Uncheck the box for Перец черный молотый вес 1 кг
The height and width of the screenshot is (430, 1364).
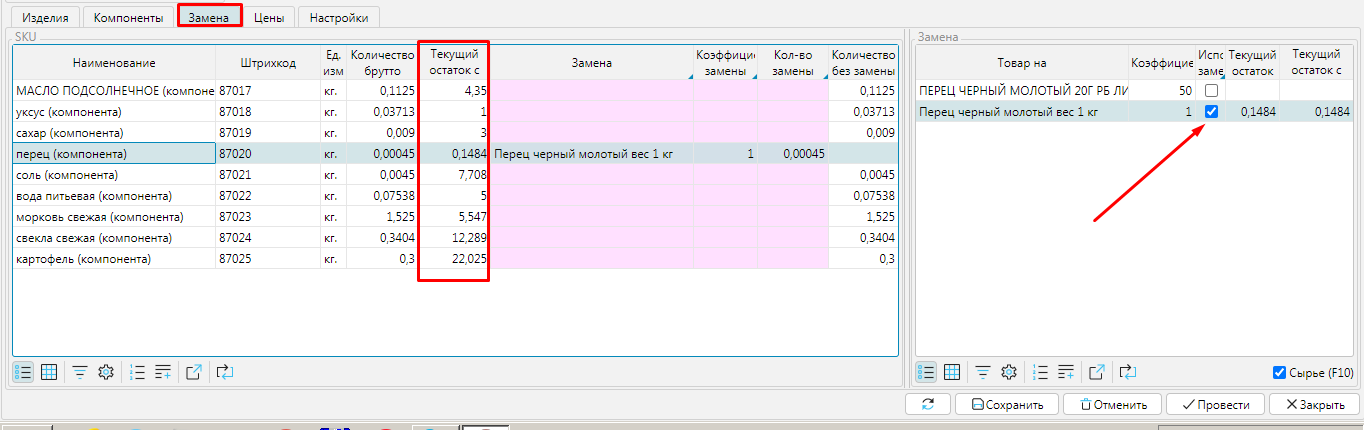coord(1211,112)
